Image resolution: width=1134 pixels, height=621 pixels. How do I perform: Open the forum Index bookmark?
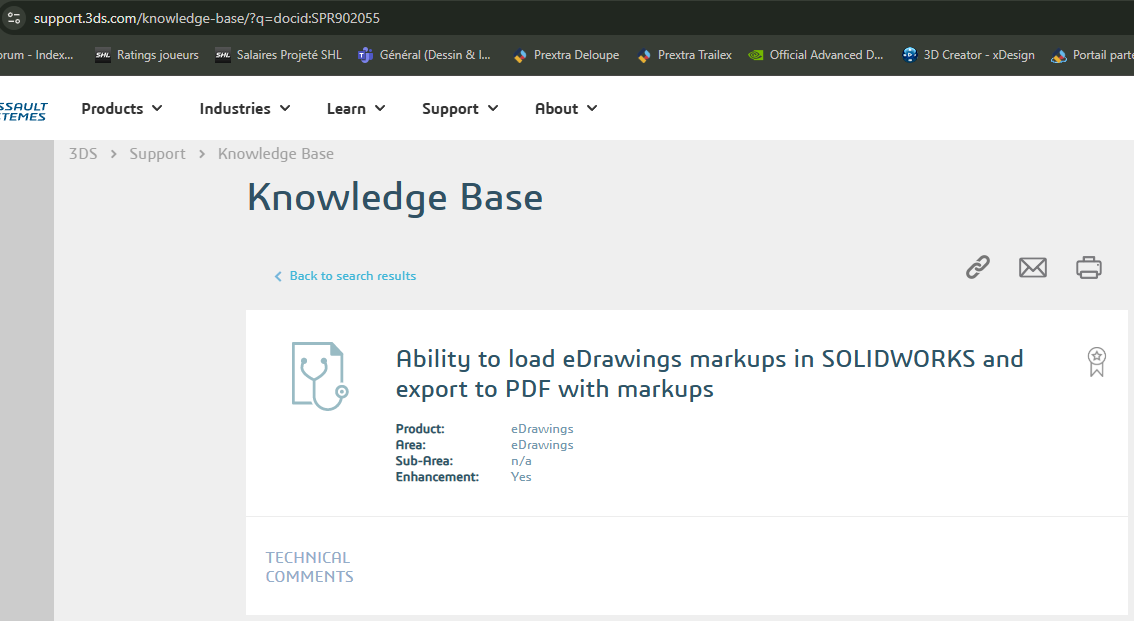pyautogui.click(x=36, y=55)
